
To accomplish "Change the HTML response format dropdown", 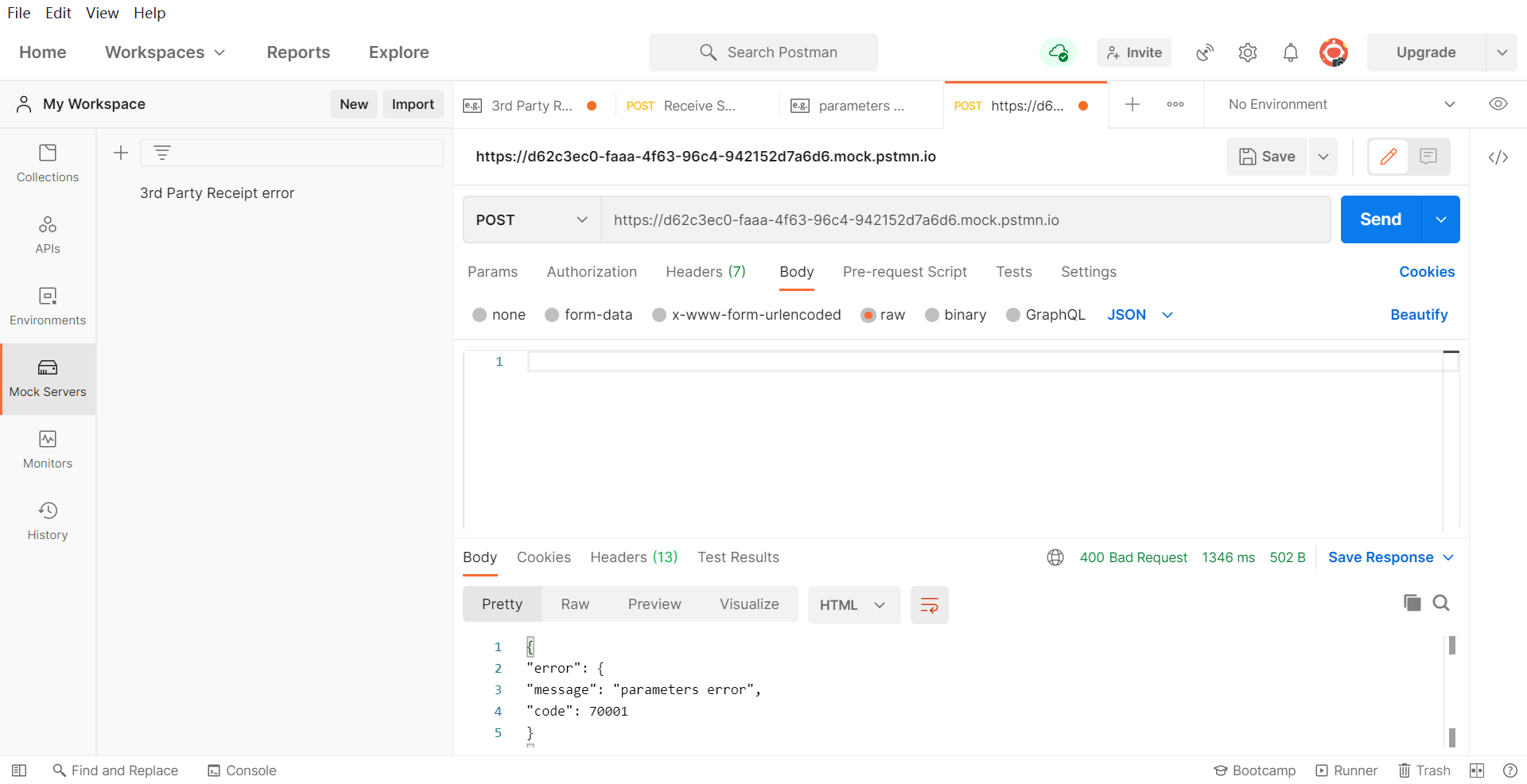I will tap(853, 605).
